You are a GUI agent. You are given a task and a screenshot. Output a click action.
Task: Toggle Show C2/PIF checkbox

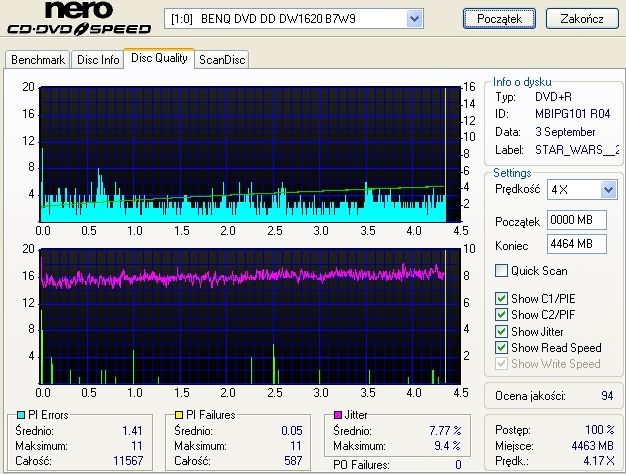pyautogui.click(x=501, y=315)
